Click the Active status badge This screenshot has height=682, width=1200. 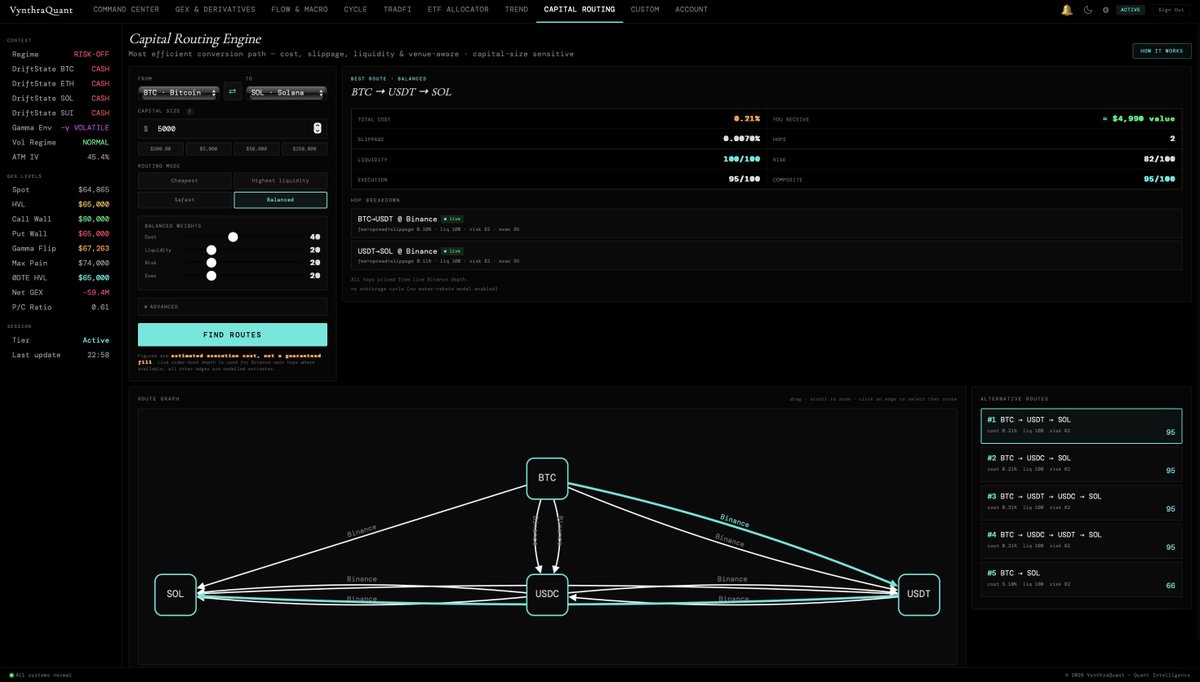pyautogui.click(x=1130, y=9)
